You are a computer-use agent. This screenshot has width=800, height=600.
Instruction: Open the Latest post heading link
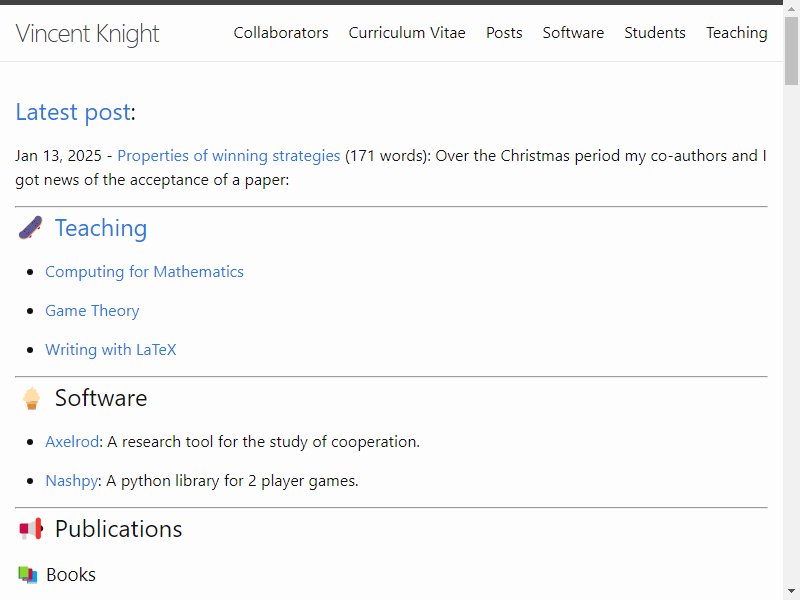73,112
